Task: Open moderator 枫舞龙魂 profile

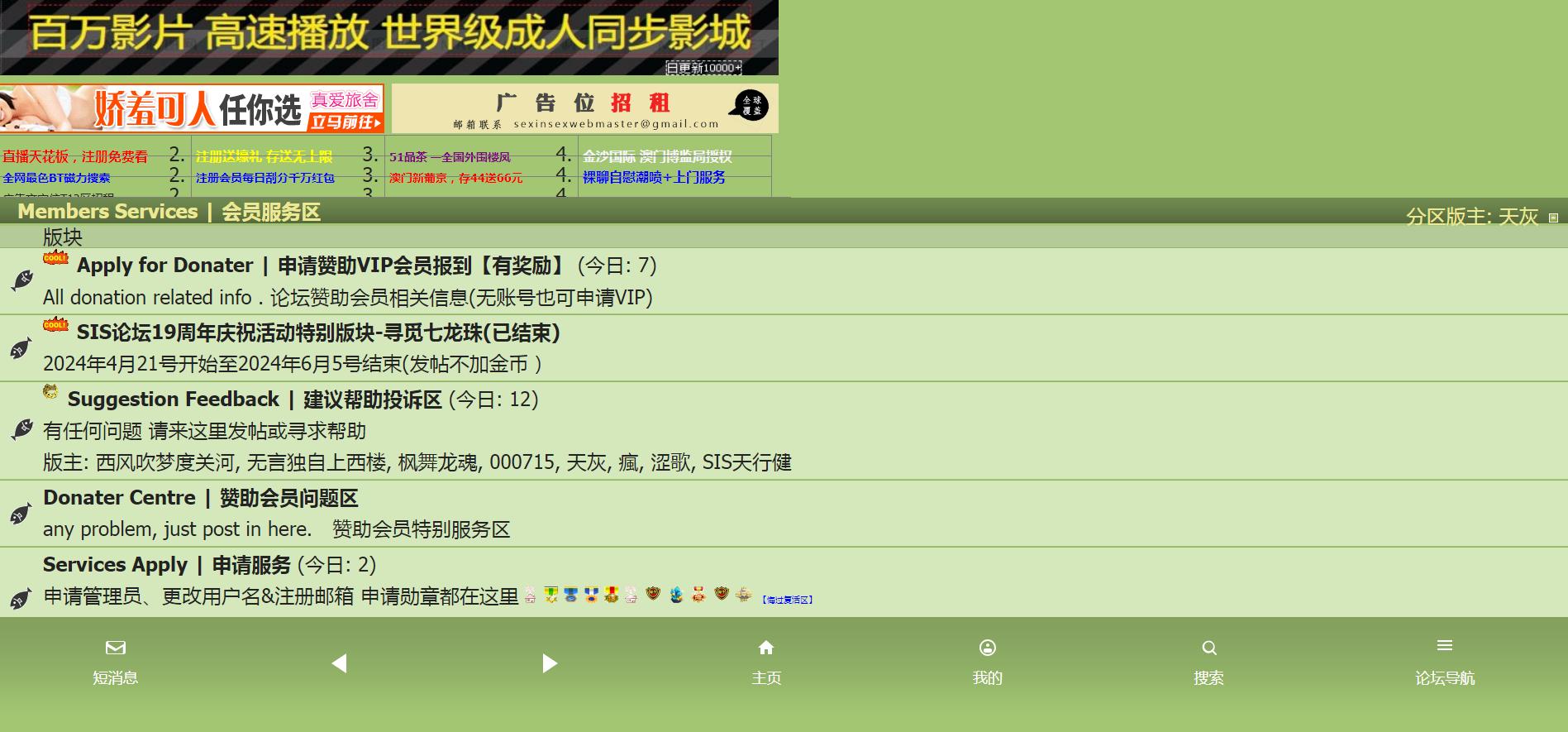Action: click(438, 462)
